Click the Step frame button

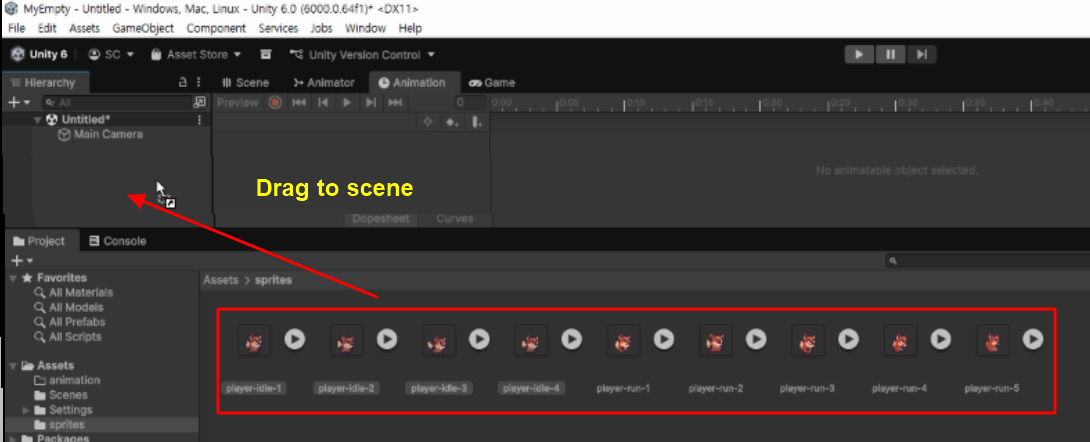[922, 54]
